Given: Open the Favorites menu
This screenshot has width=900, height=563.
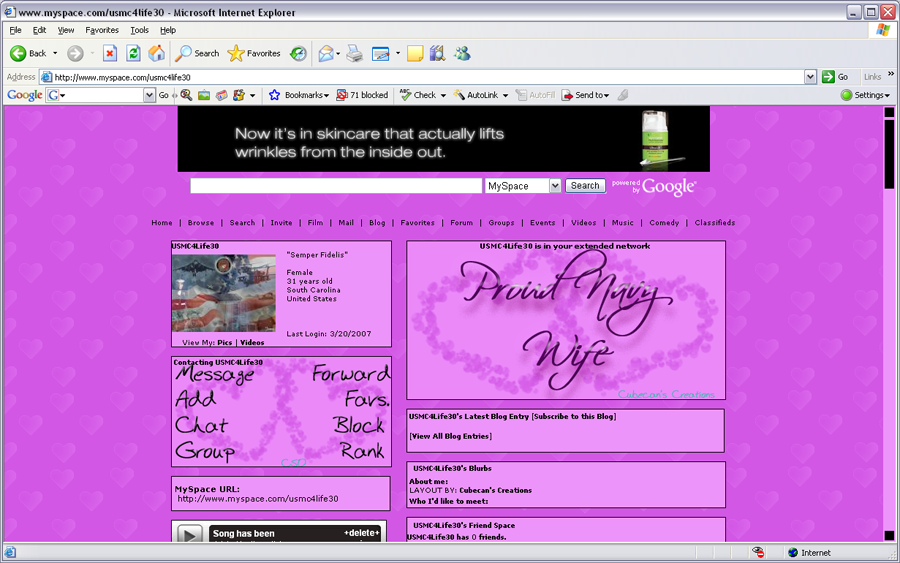Looking at the screenshot, I should [x=102, y=30].
